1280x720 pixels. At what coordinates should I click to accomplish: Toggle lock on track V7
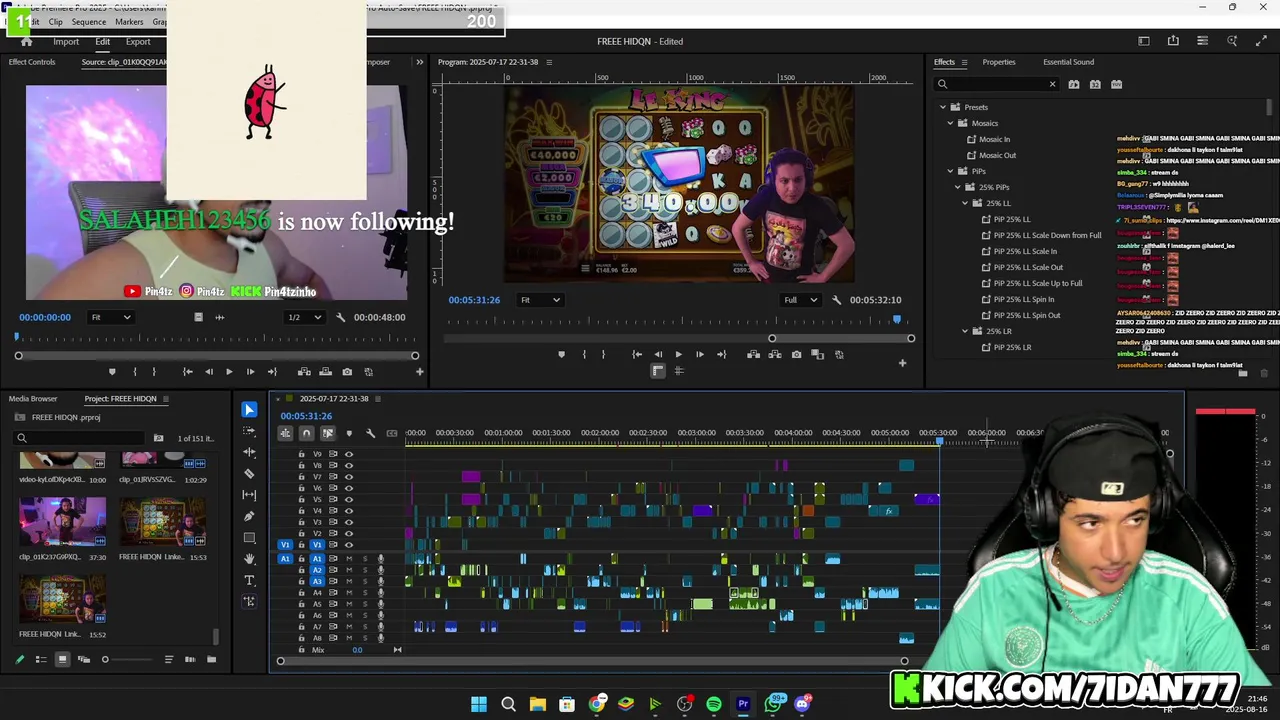[x=301, y=477]
